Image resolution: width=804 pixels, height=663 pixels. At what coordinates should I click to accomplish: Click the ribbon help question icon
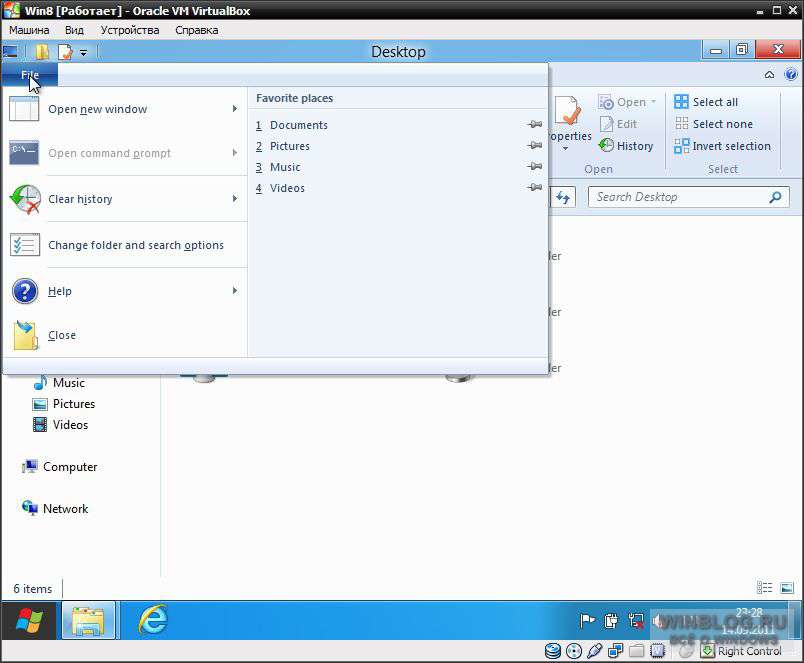pos(791,75)
